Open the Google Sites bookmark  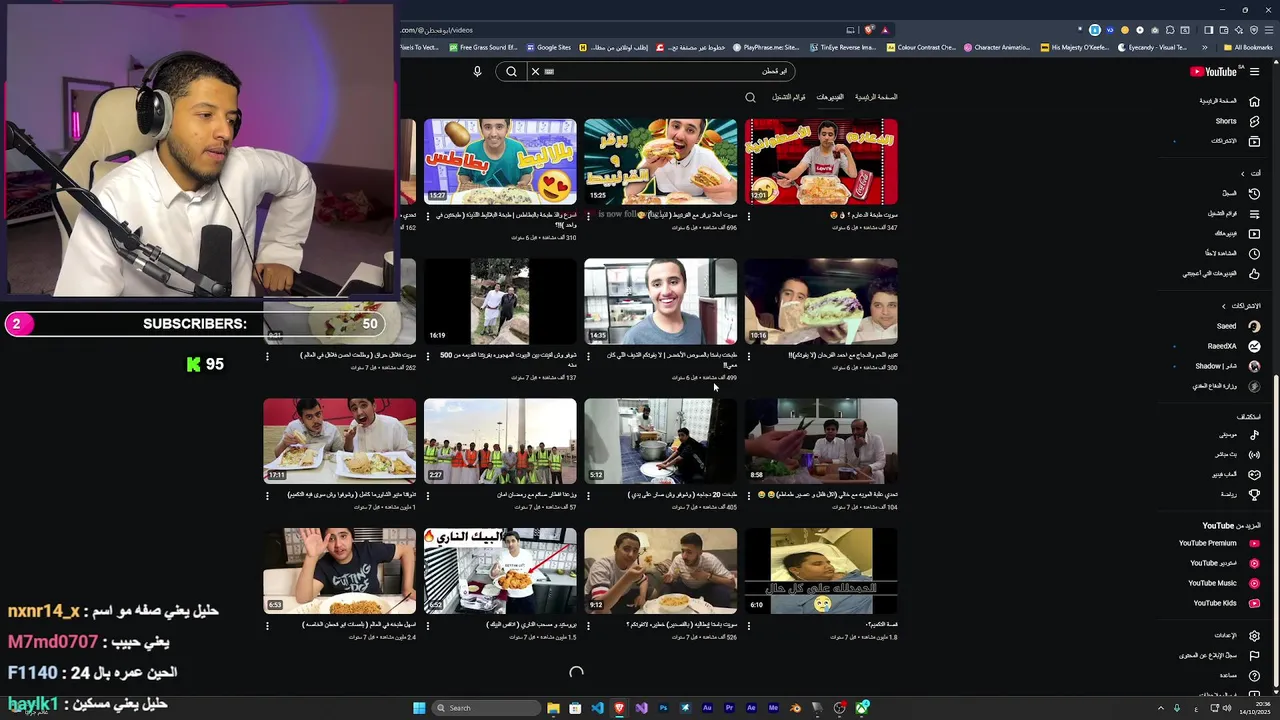coord(548,47)
